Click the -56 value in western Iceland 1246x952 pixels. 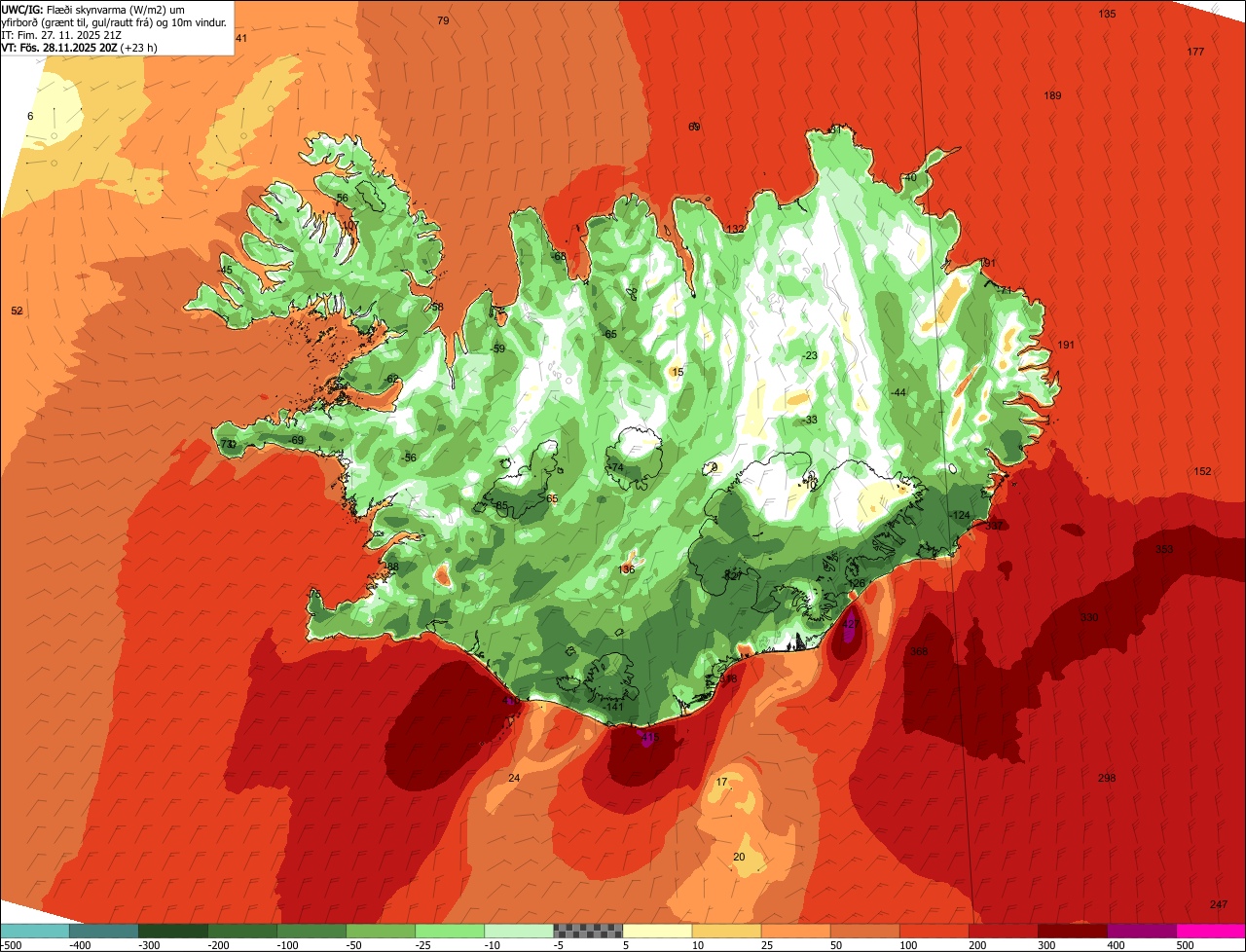(x=409, y=458)
